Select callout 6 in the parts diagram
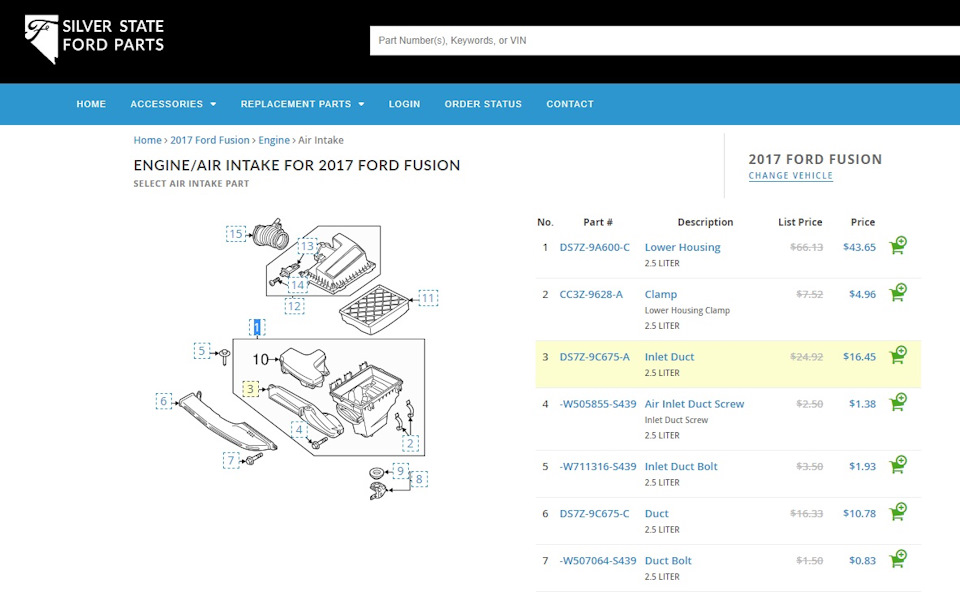 (x=163, y=402)
